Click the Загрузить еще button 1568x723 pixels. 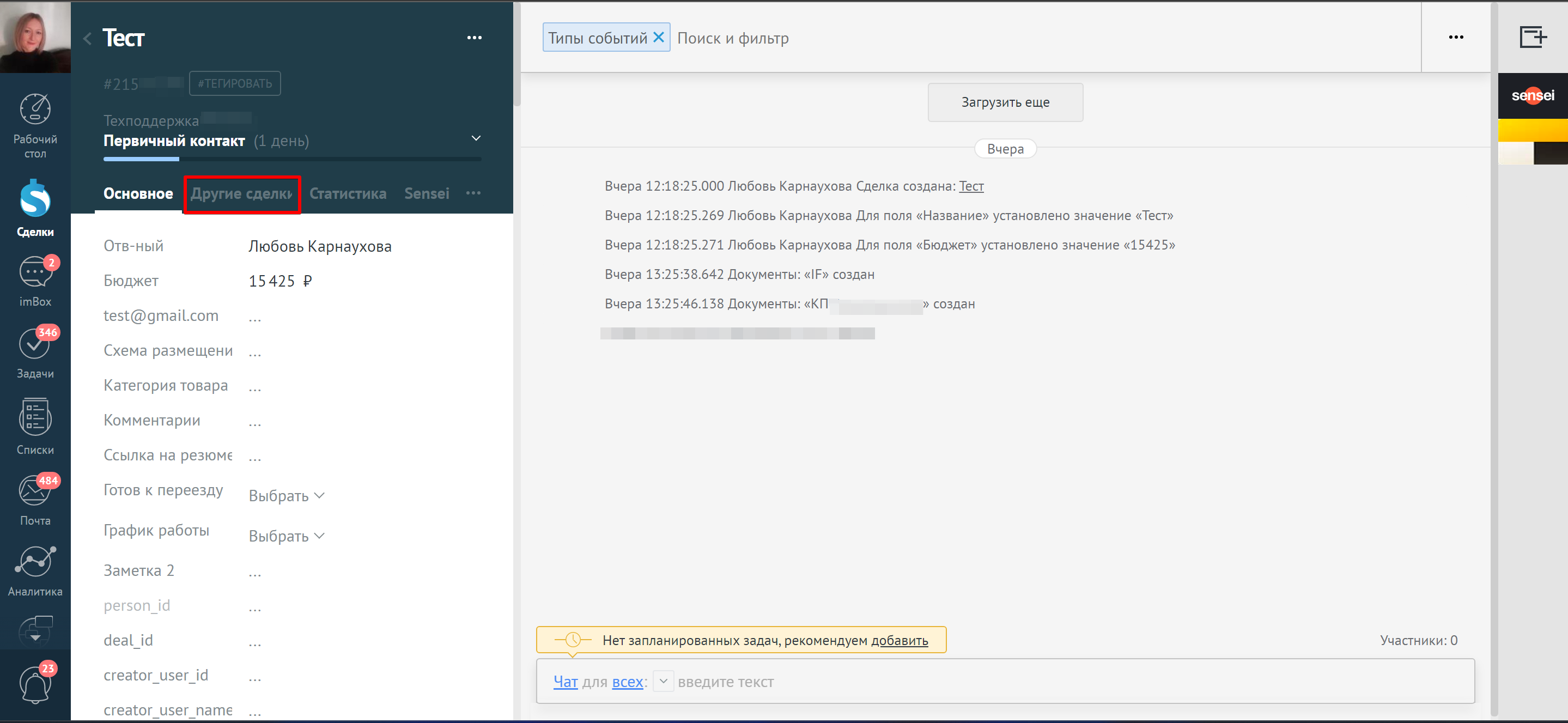point(1005,102)
